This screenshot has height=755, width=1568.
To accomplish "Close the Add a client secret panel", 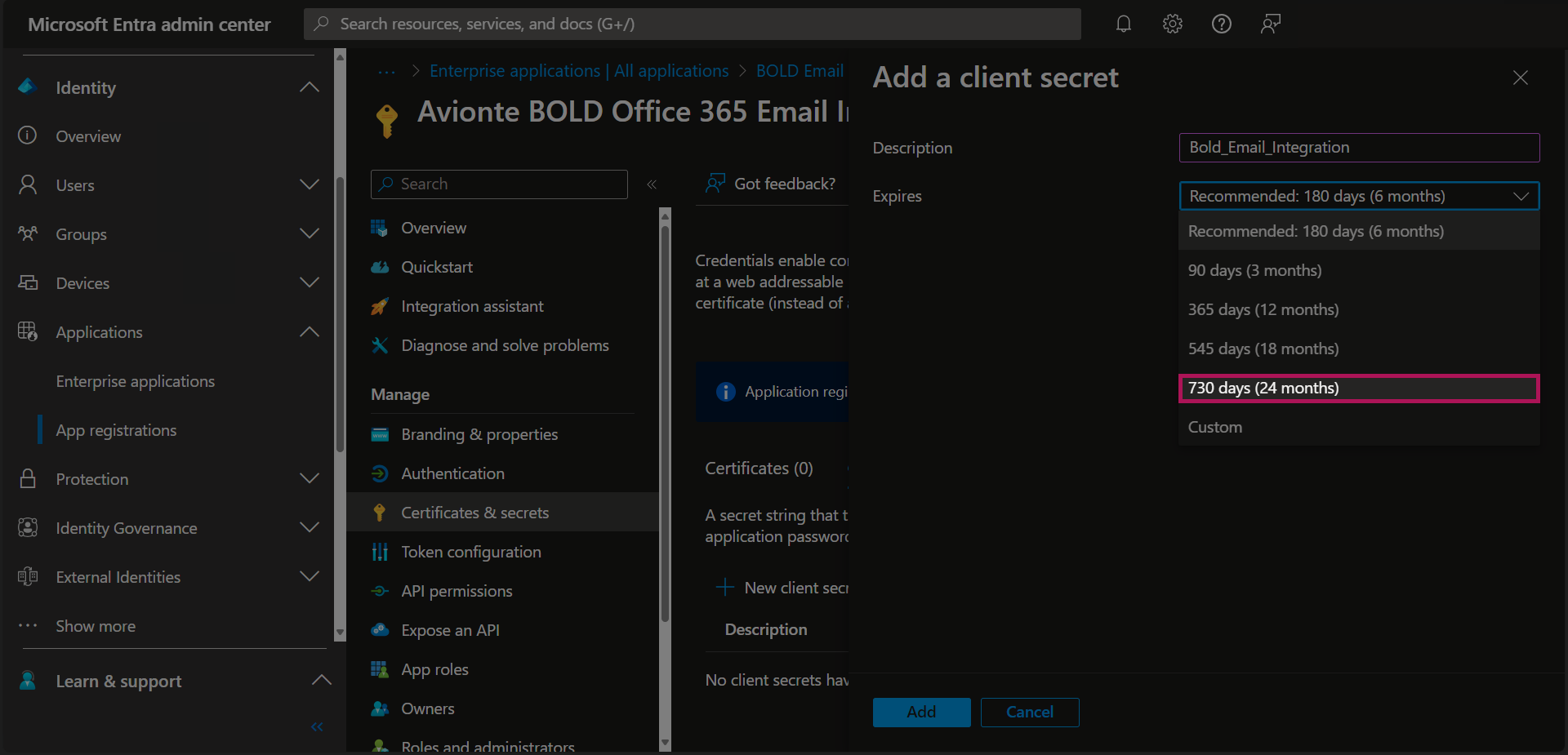I will point(1520,78).
